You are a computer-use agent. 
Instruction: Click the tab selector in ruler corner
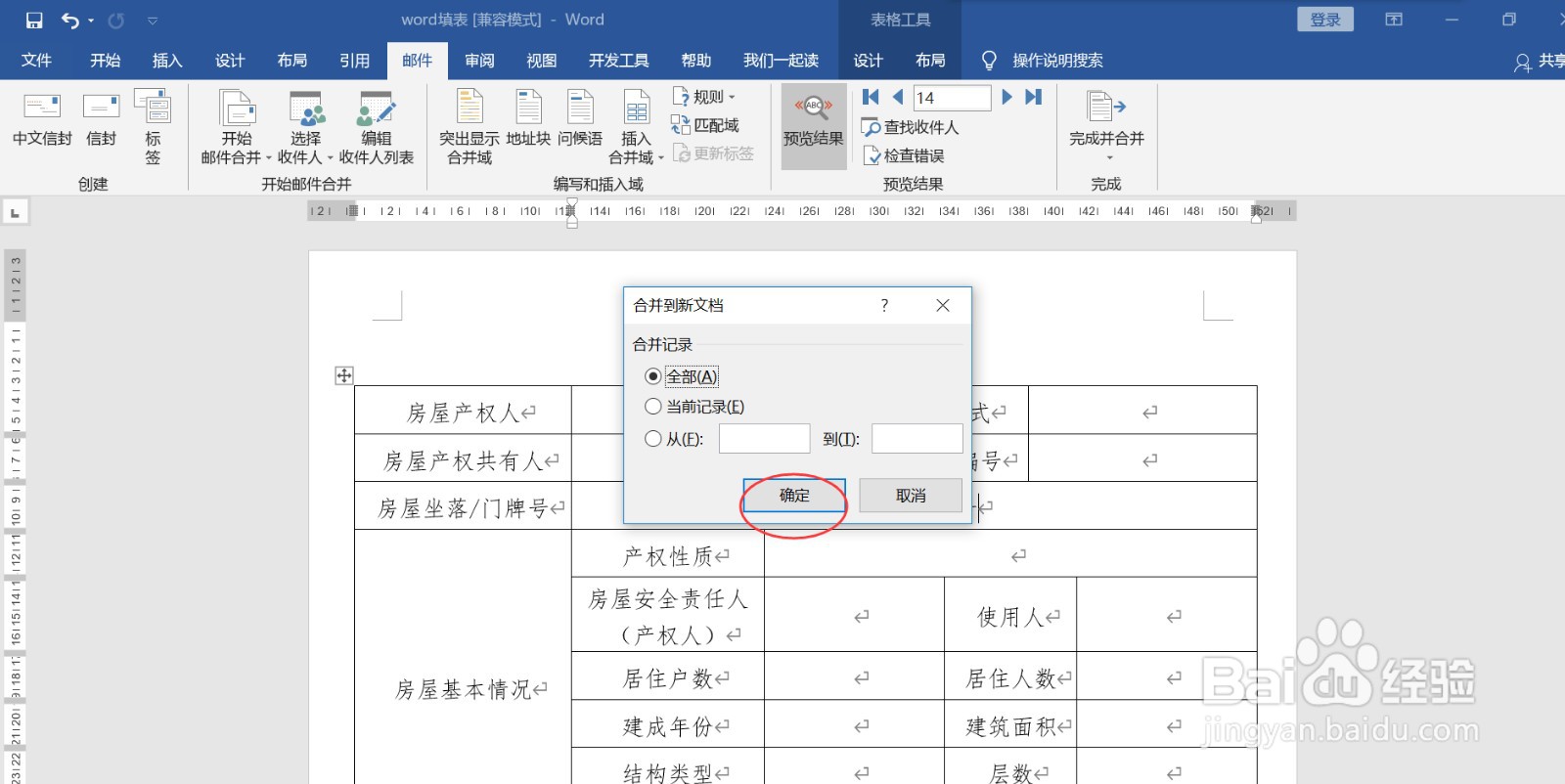[15, 212]
